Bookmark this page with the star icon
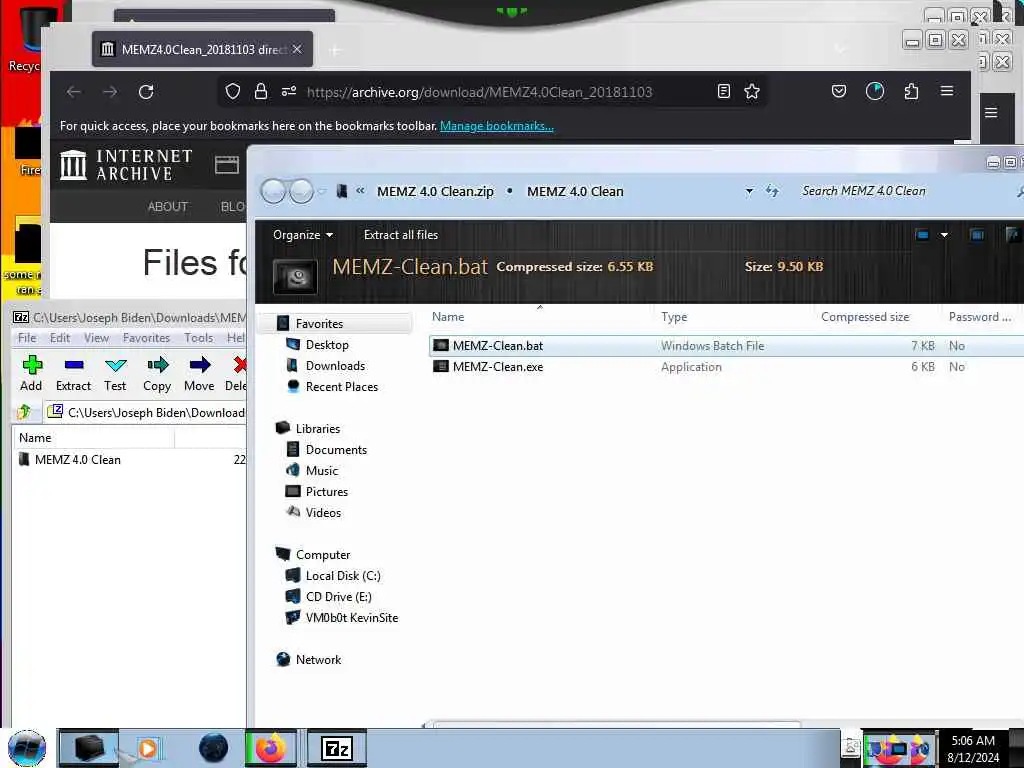This screenshot has height=768, width=1024. 752,91
